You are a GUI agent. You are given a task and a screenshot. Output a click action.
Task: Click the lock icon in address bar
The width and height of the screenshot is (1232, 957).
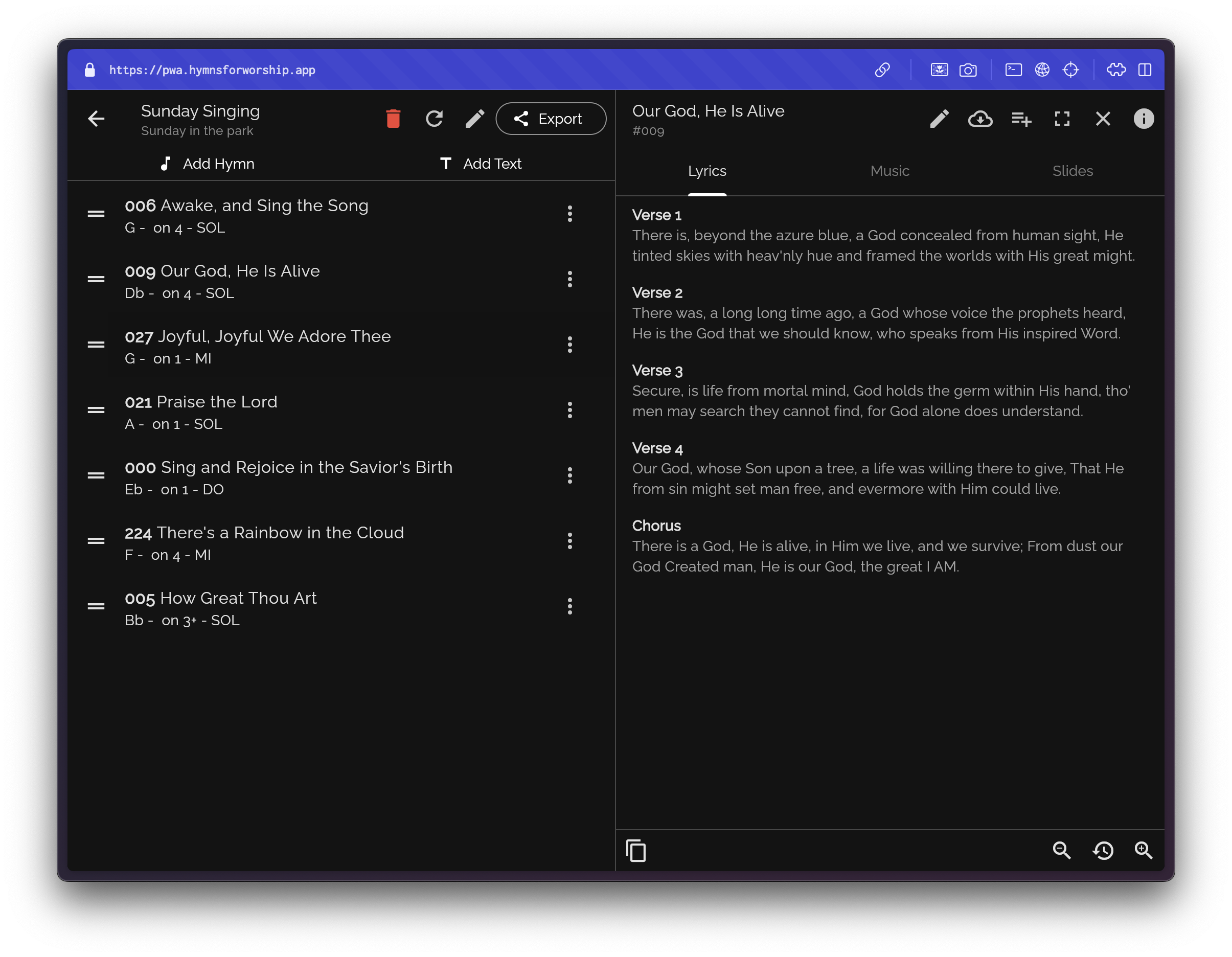[89, 70]
